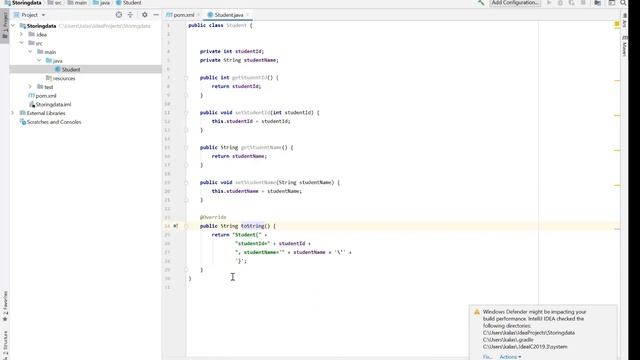Click the Student class name in declaration
Viewport: 640px width, 360px height.
pos(236,25)
